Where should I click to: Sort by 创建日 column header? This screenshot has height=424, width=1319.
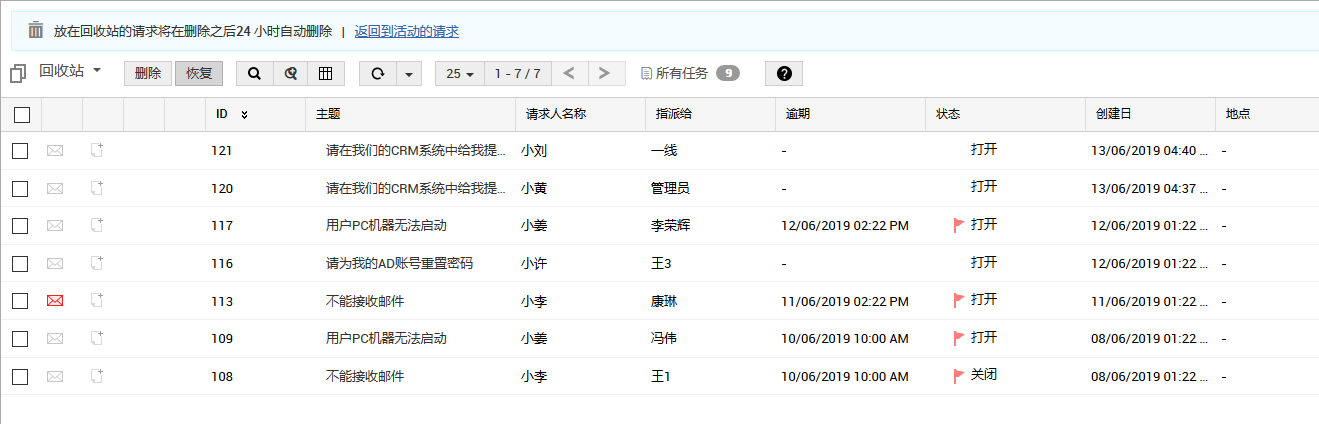[1113, 114]
